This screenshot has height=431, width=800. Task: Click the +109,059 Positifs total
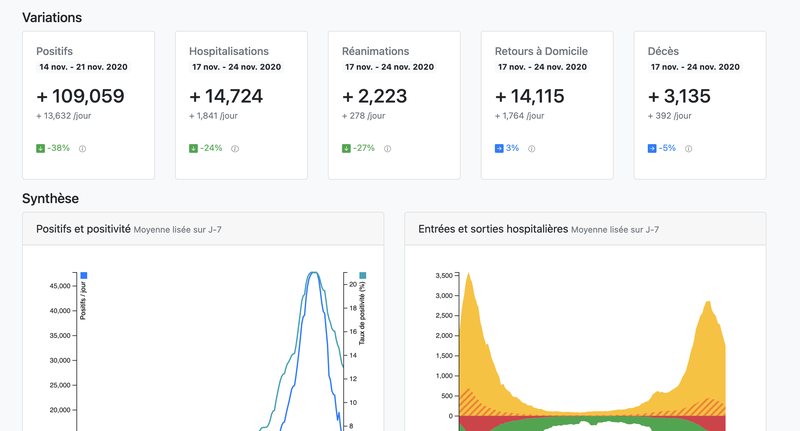click(80, 96)
